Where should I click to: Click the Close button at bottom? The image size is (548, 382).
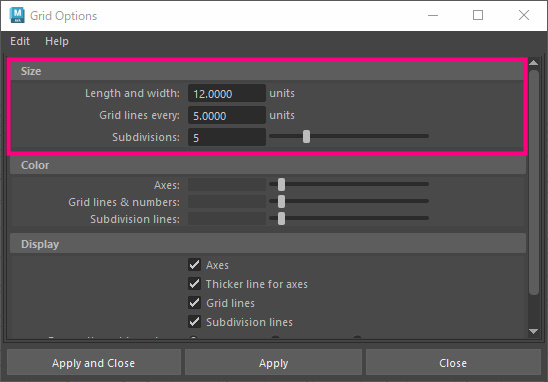[x=453, y=362]
